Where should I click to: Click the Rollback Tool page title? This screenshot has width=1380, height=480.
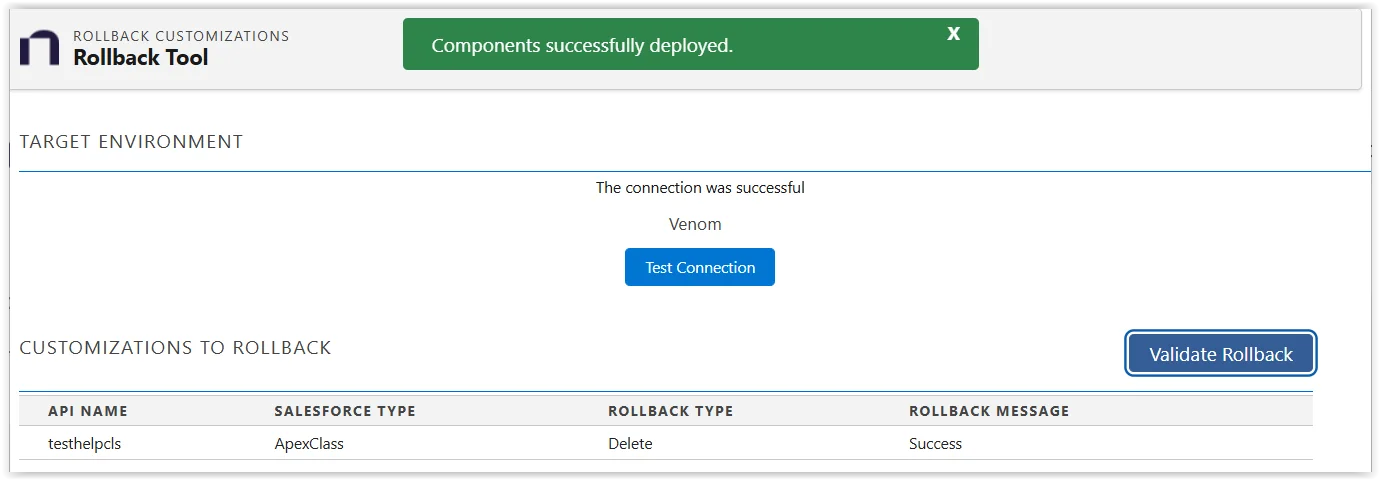click(141, 57)
